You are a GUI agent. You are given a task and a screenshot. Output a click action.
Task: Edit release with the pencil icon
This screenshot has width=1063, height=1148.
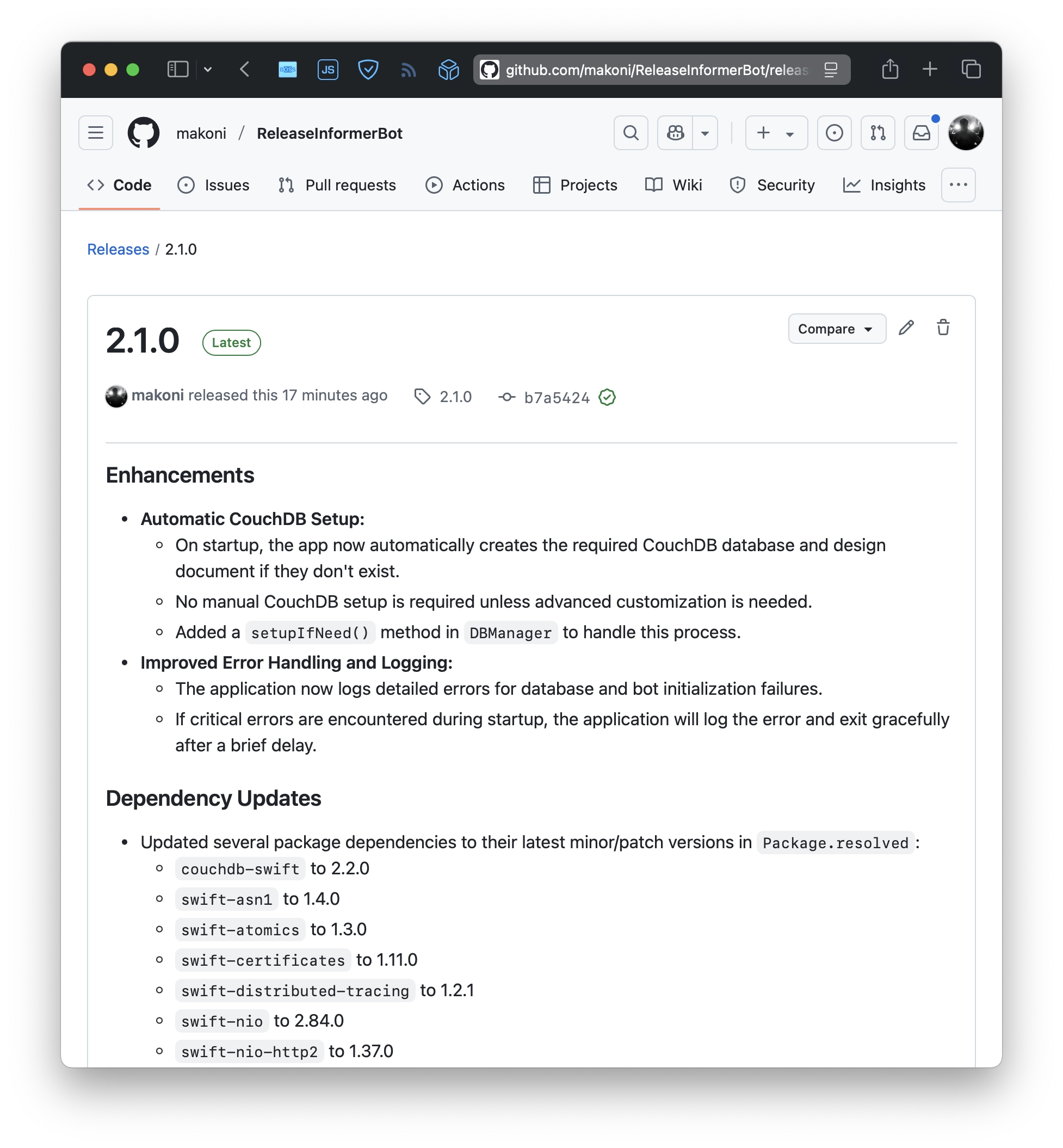(x=906, y=328)
